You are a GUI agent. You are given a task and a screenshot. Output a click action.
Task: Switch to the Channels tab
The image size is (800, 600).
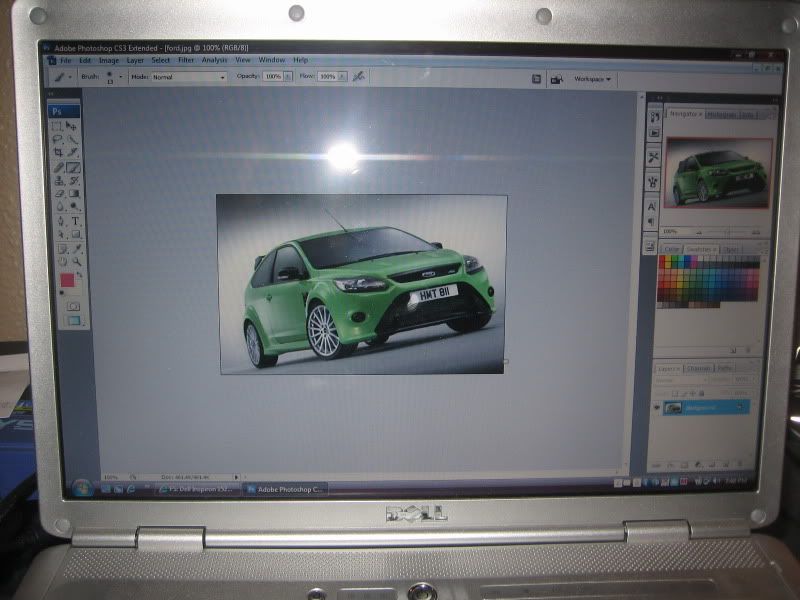pos(698,368)
